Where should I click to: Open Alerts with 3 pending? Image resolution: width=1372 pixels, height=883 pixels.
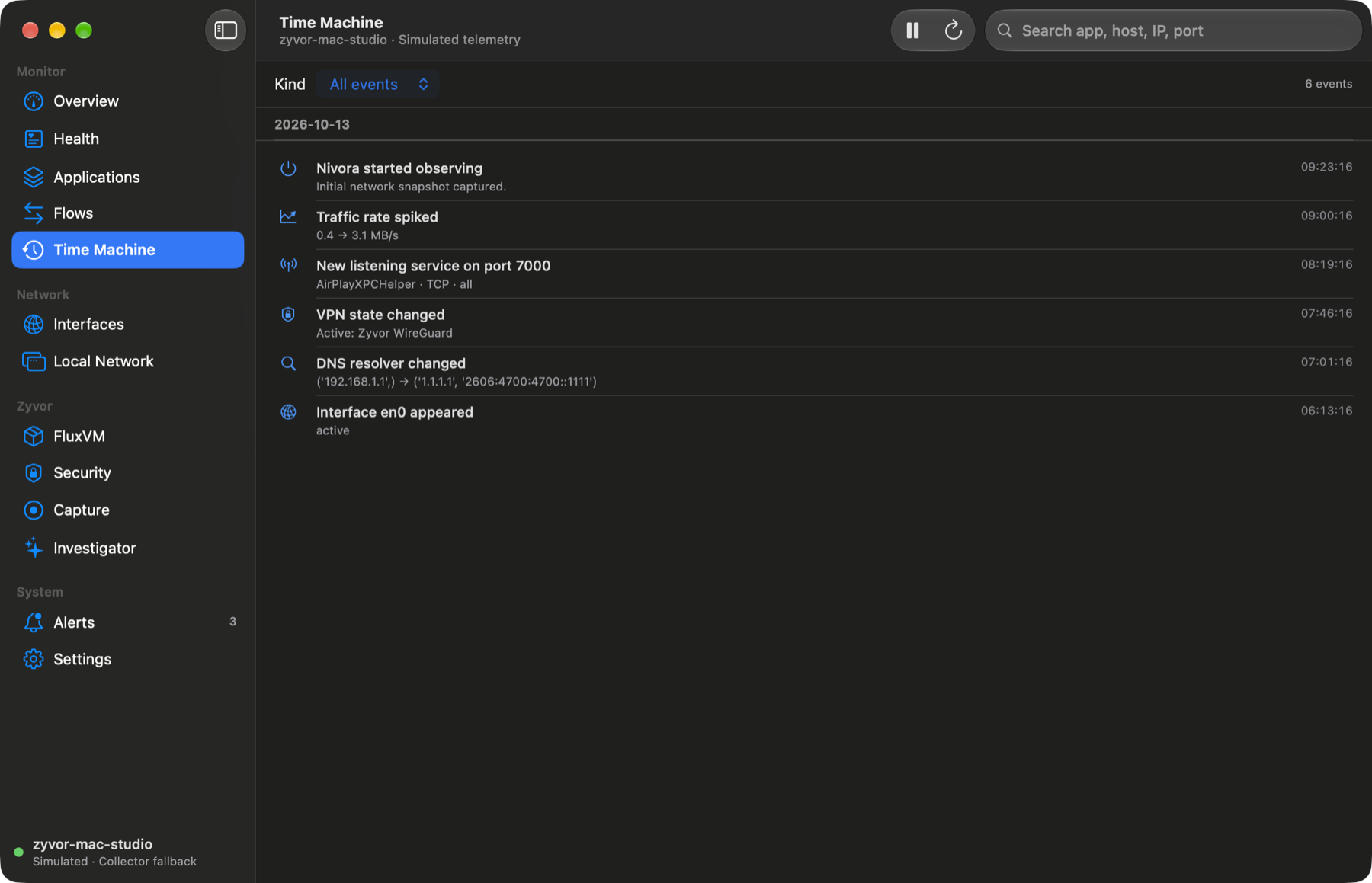(128, 622)
